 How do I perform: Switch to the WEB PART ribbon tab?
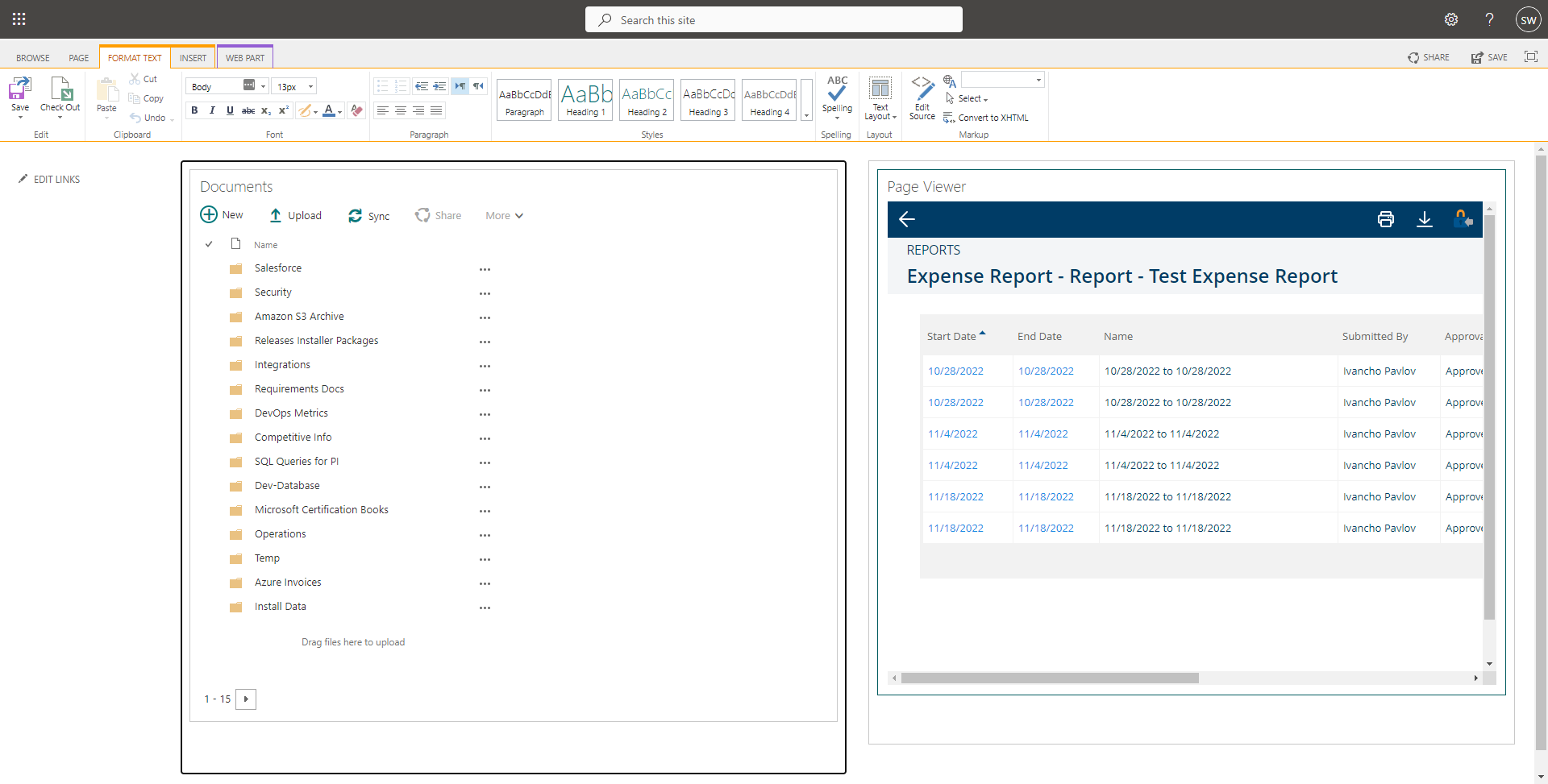[x=245, y=58]
